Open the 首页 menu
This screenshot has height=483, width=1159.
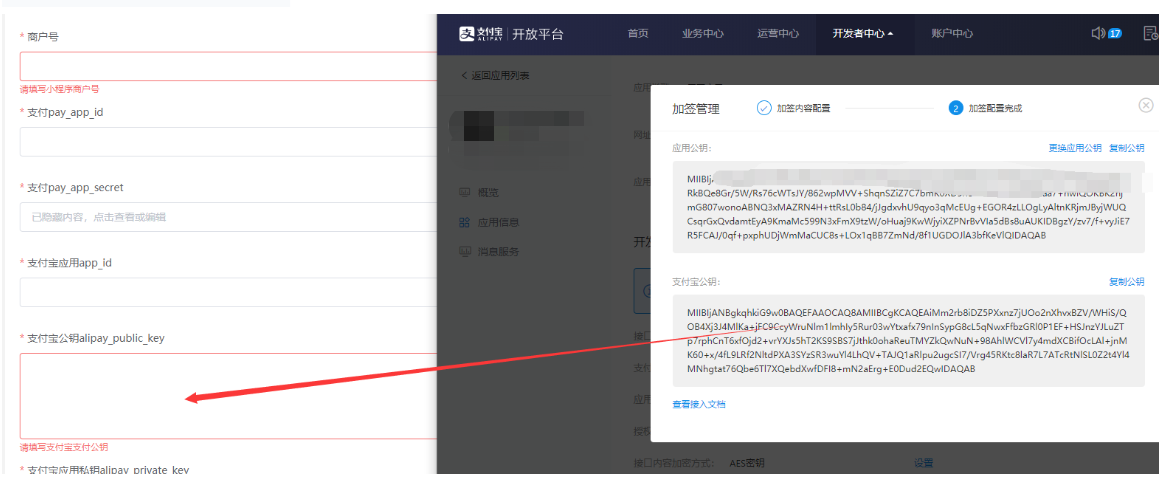638,33
